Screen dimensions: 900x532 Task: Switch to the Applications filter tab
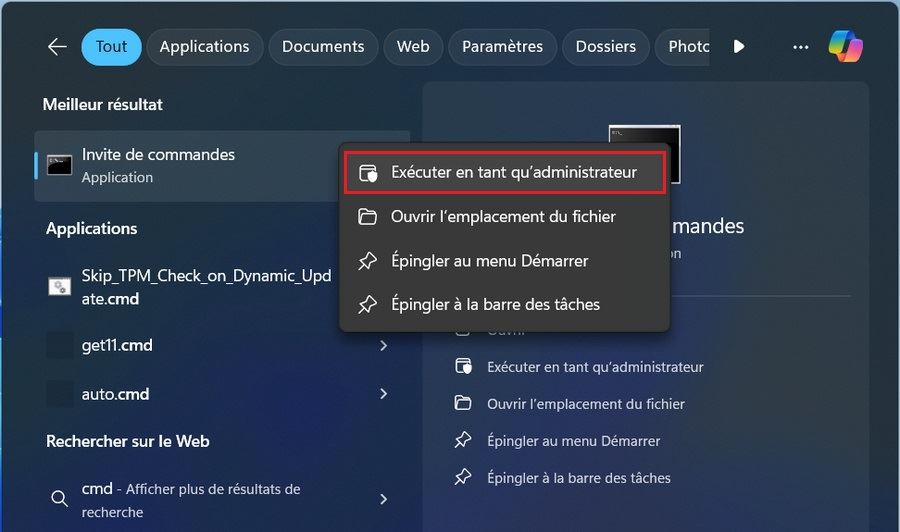tap(204, 47)
